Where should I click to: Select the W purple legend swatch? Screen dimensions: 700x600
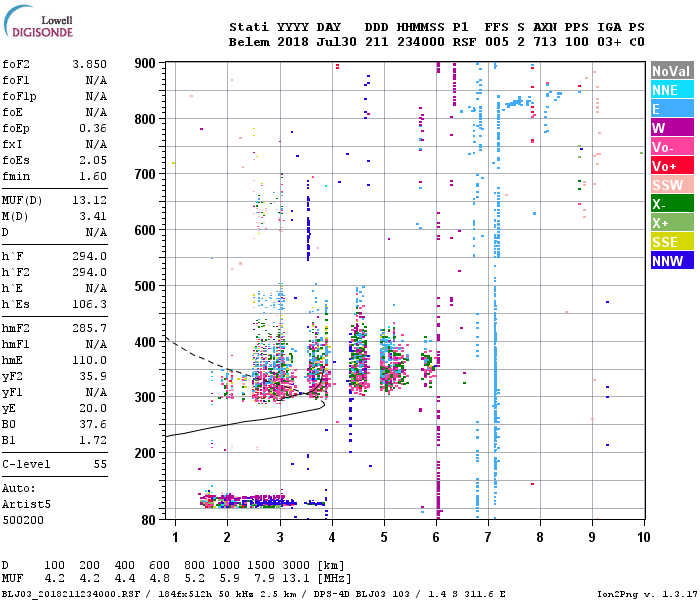[672, 128]
